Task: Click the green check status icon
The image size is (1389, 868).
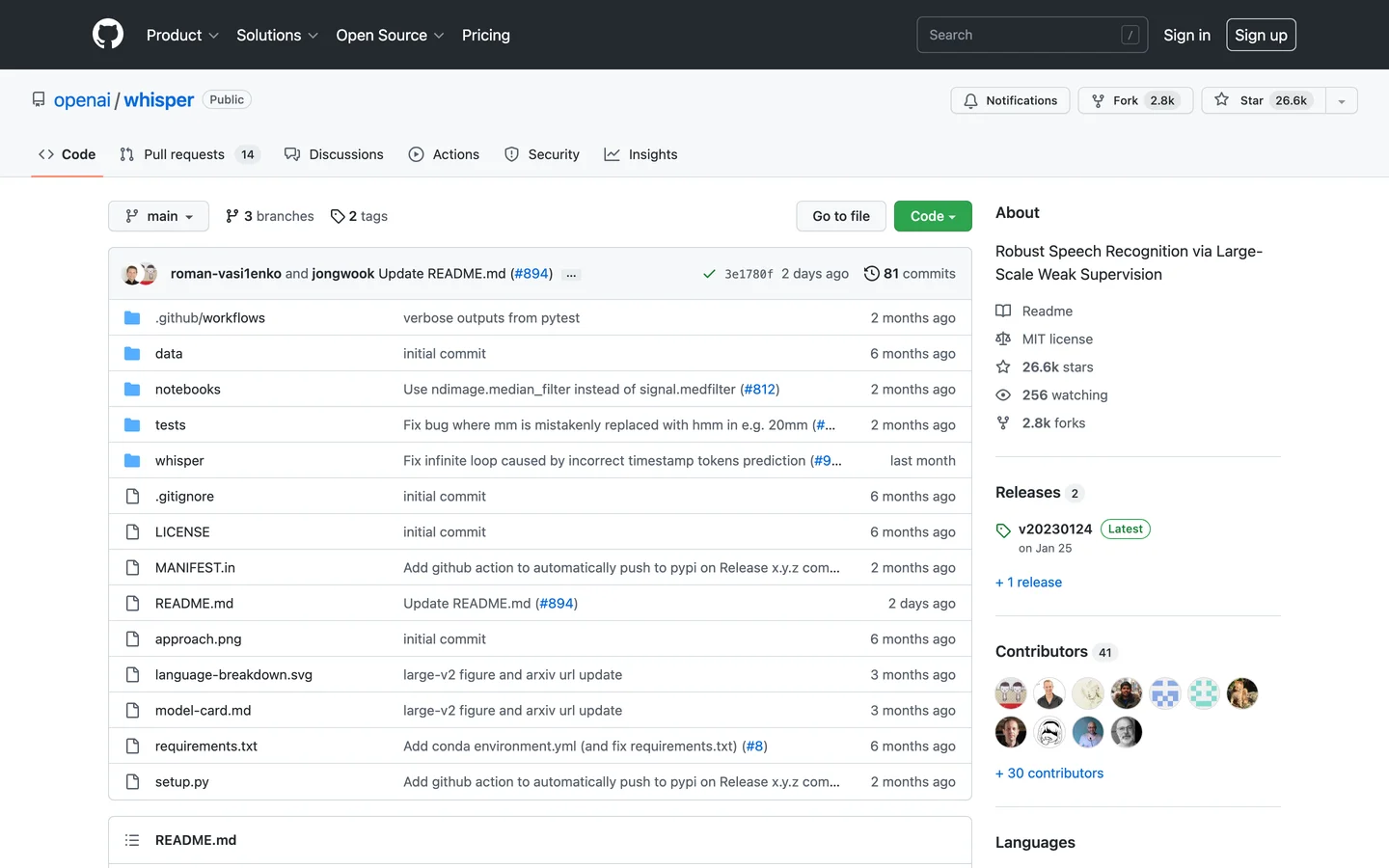Action: (709, 274)
